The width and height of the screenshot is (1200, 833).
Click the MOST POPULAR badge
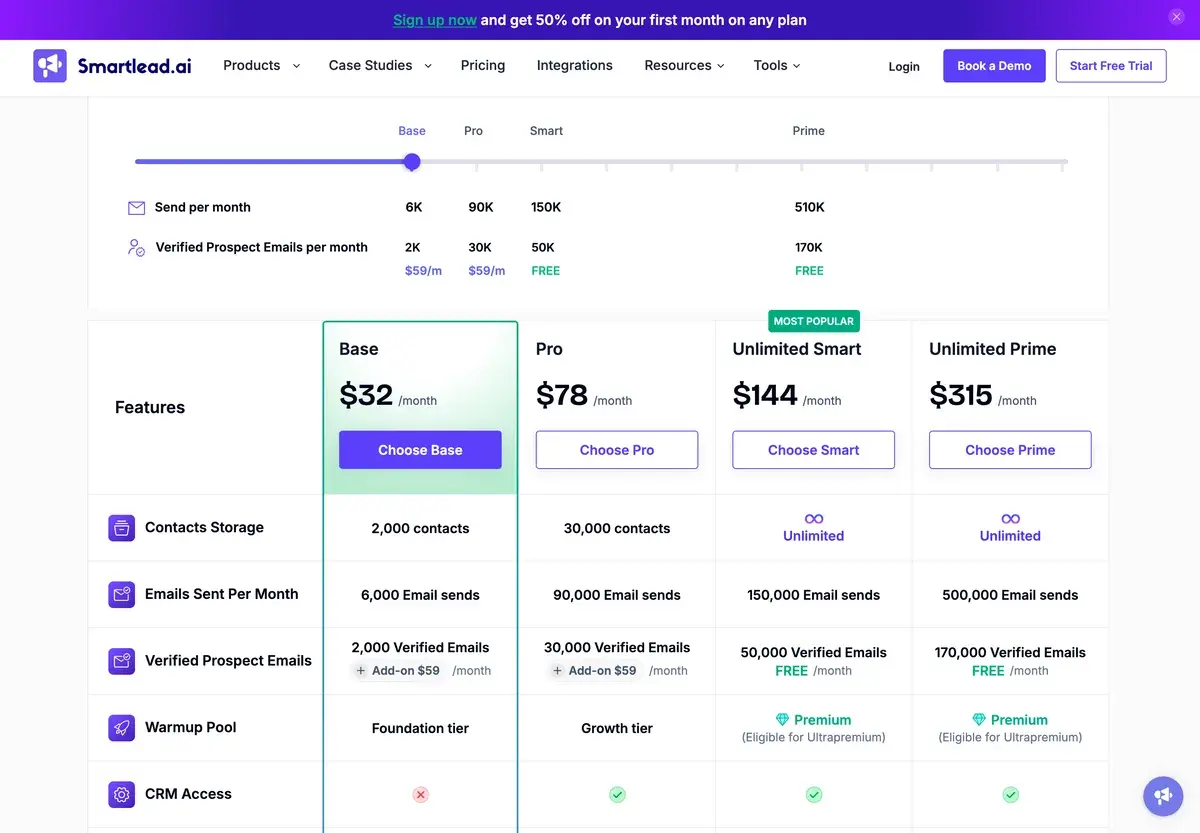click(814, 321)
